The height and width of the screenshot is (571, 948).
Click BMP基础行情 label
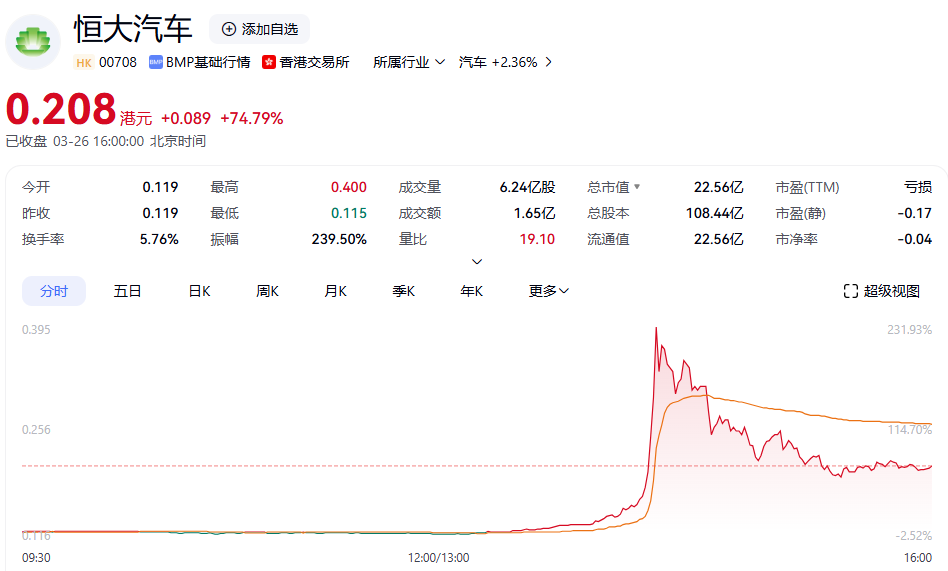coord(208,62)
